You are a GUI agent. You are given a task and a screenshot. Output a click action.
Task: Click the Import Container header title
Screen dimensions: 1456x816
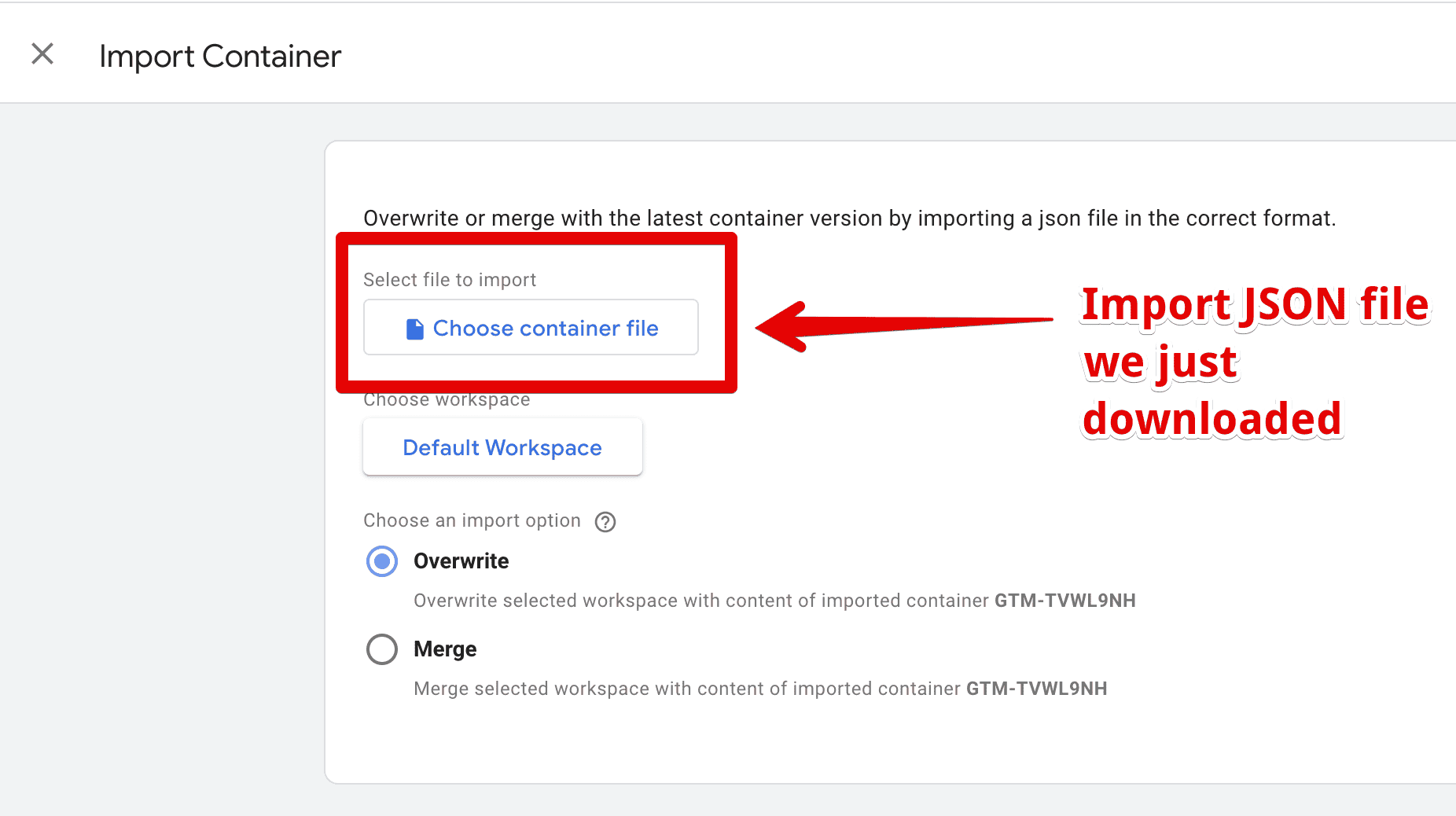(219, 55)
